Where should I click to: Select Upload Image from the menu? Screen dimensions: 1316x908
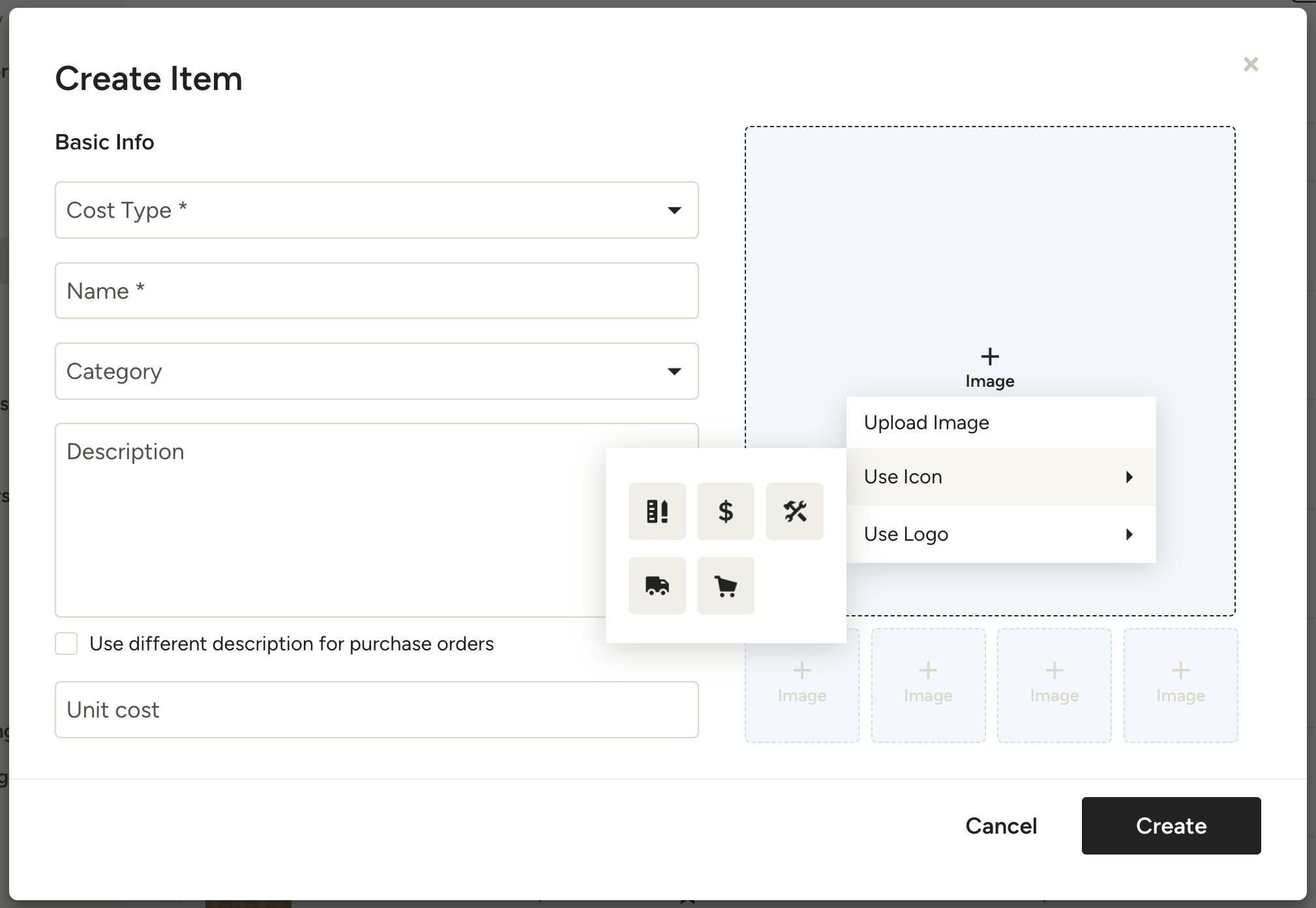926,423
